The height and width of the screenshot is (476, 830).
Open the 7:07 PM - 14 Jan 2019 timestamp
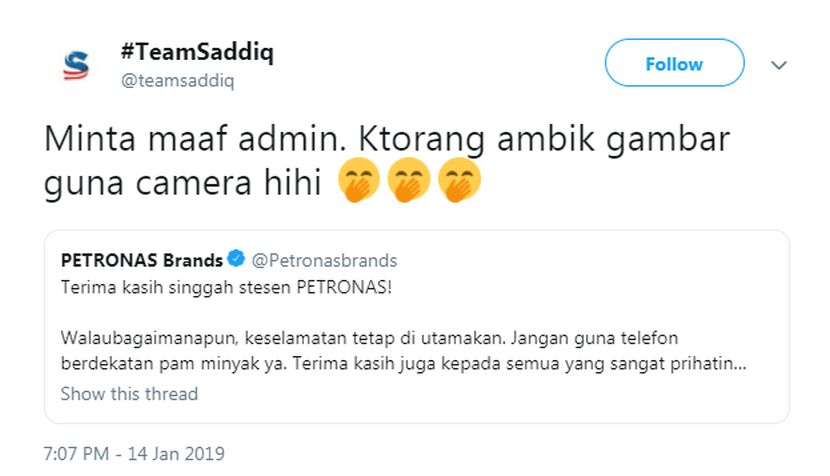[x=134, y=453]
